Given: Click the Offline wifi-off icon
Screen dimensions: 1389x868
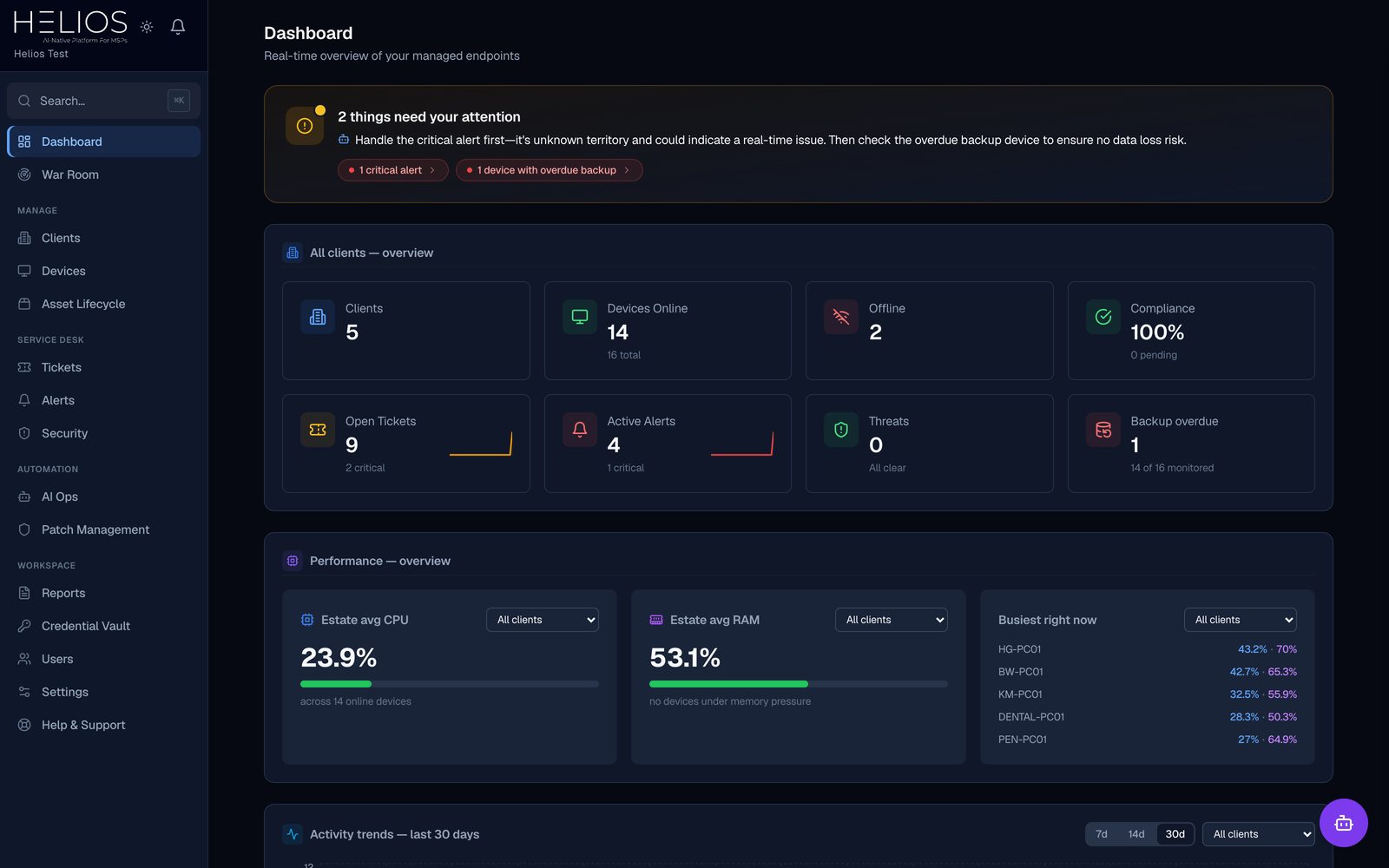Looking at the screenshot, I should (841, 317).
